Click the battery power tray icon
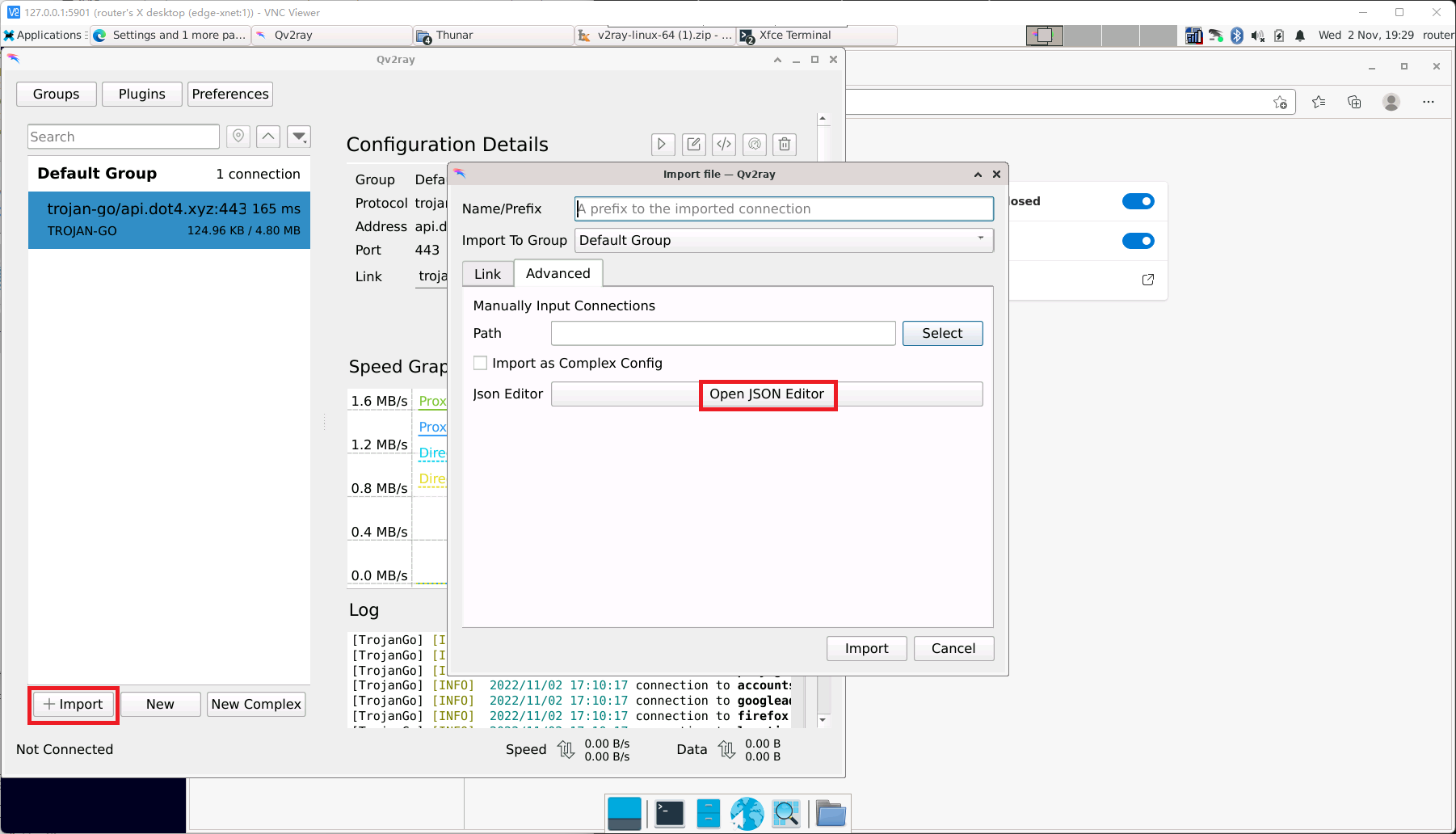This screenshot has width=1456, height=834. (1279, 36)
